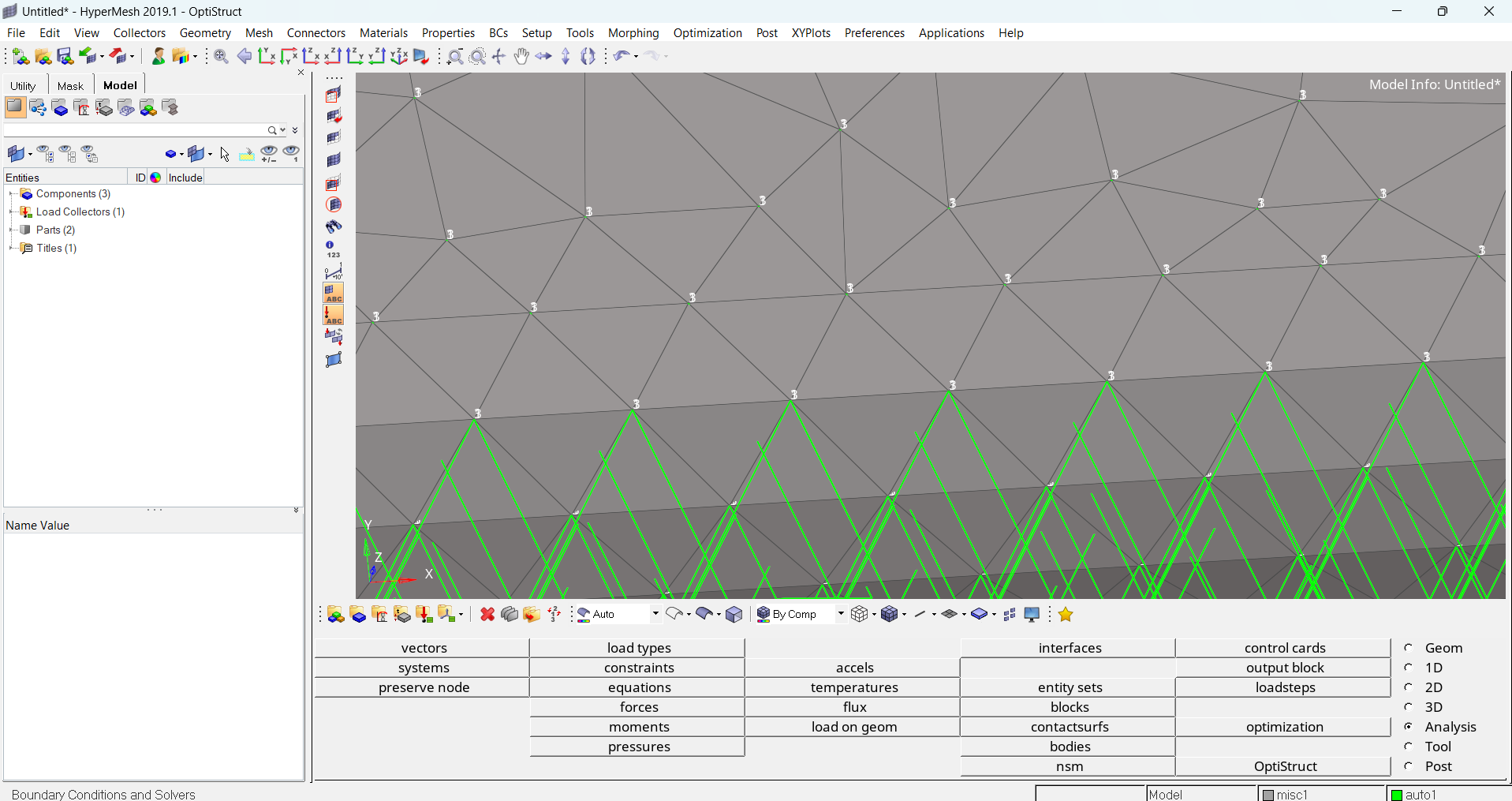Switch to the Mask tab
Screen dimensions: 1512x801
pos(70,86)
